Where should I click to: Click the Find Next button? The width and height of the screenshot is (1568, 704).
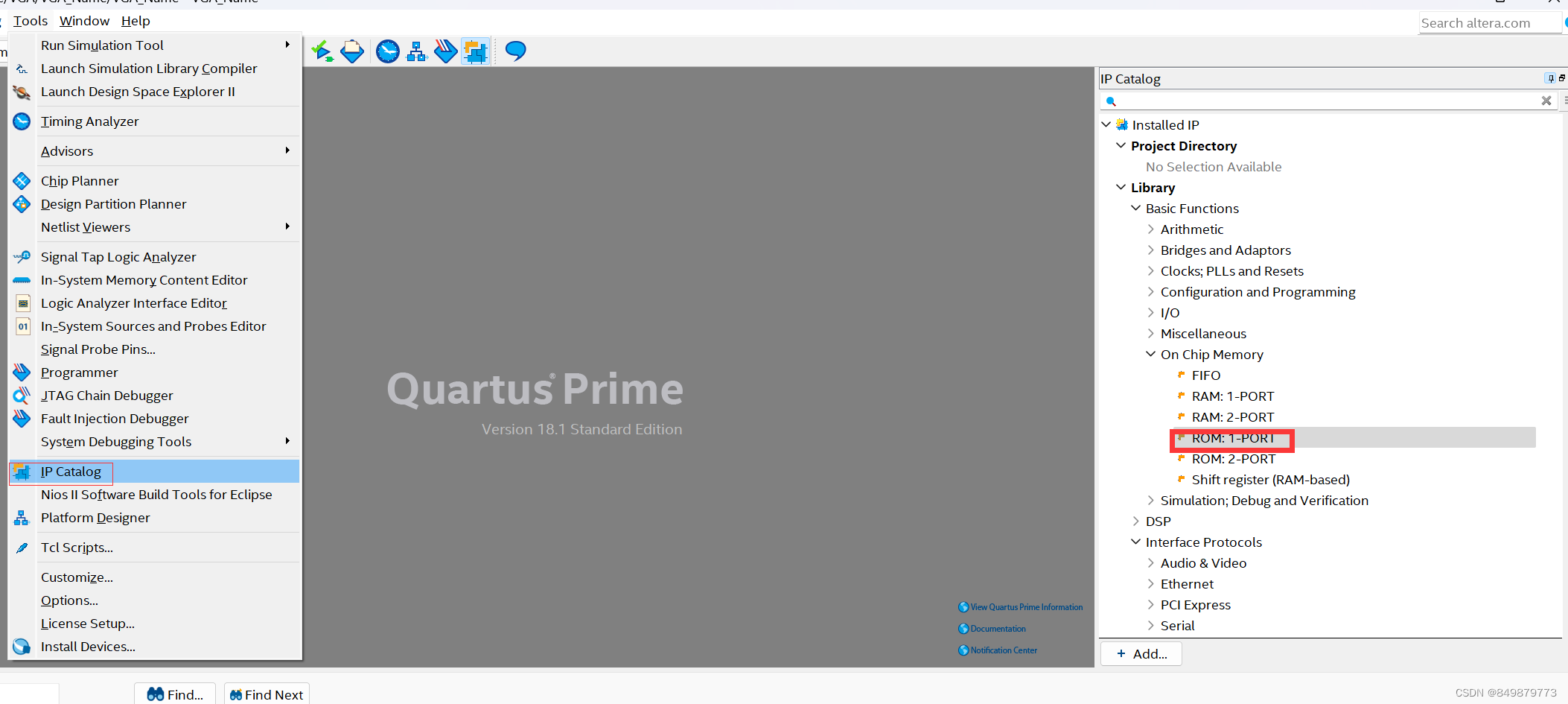click(x=267, y=694)
